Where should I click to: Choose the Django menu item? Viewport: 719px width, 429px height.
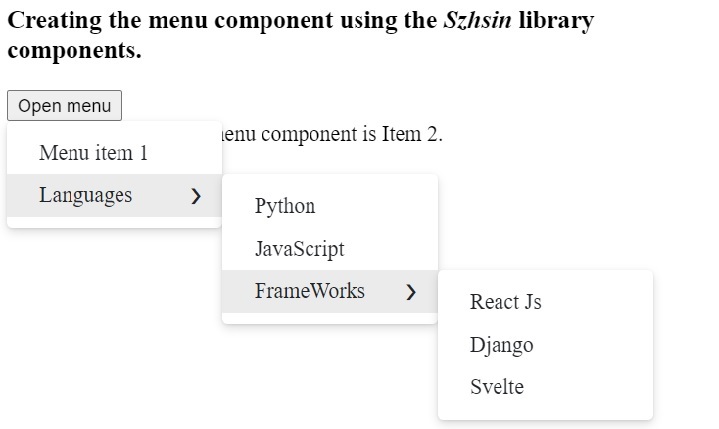[502, 345]
